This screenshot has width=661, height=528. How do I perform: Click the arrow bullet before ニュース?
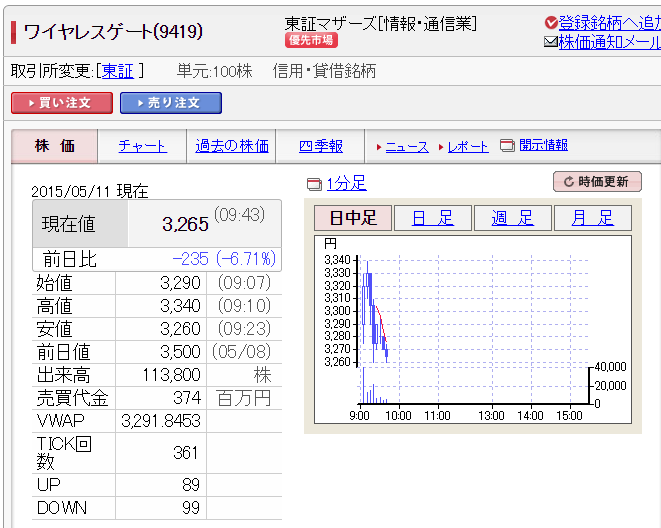[x=379, y=147]
